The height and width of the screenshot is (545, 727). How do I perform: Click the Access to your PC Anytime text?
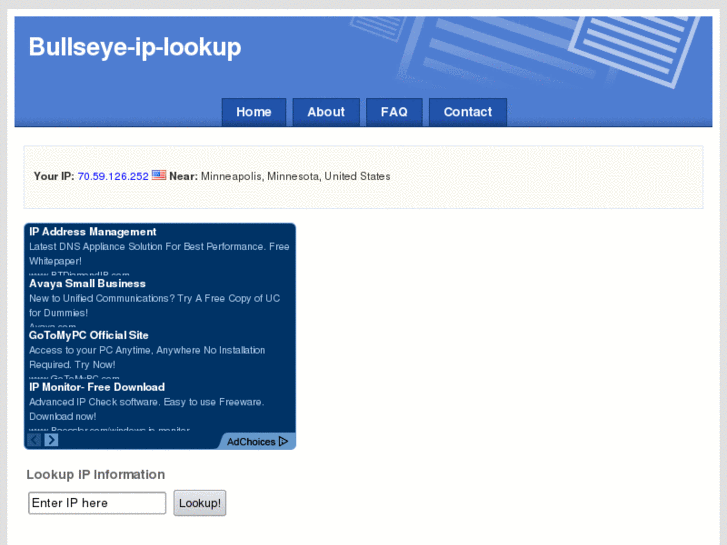click(x=147, y=357)
